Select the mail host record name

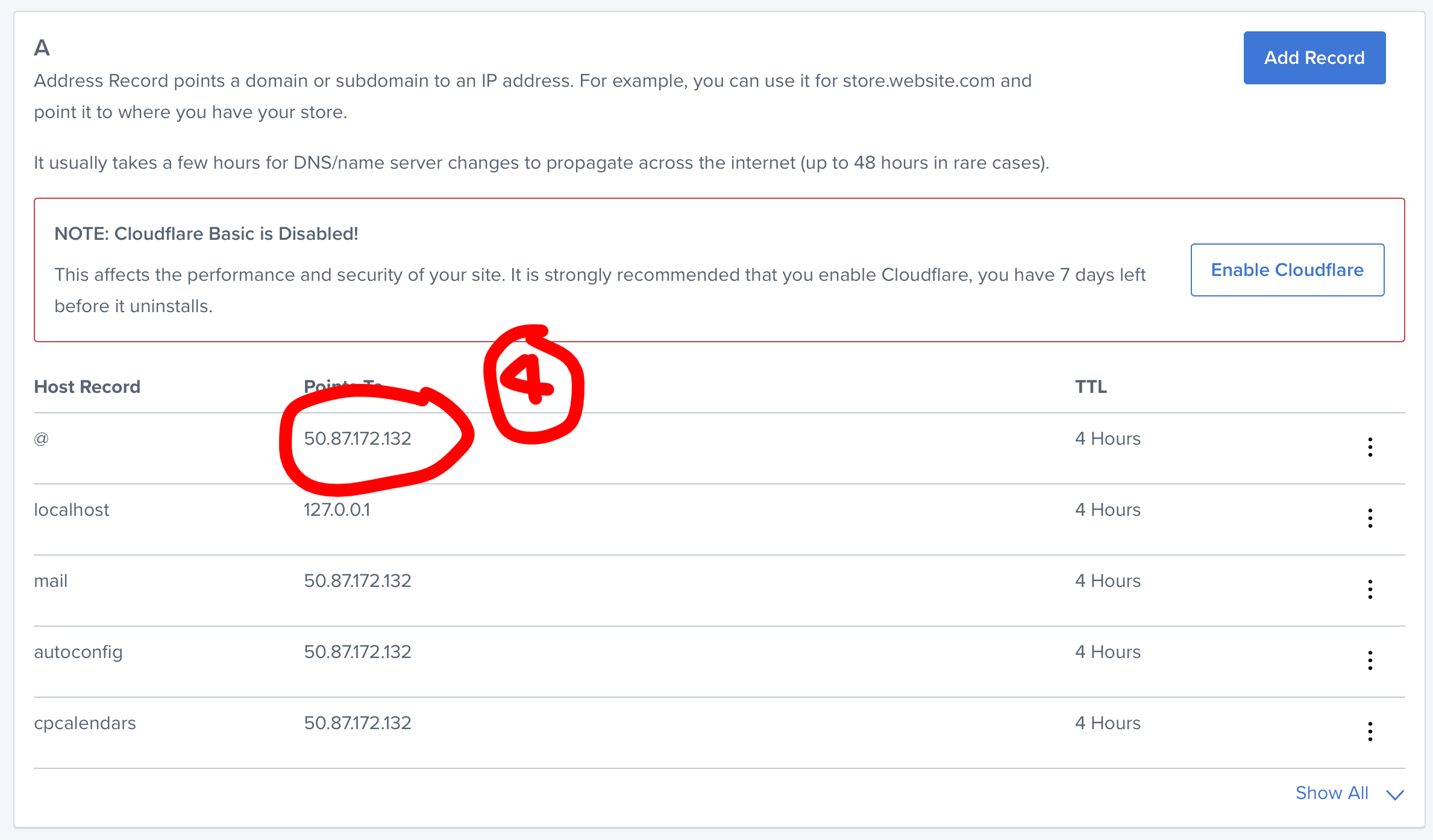[51, 581]
